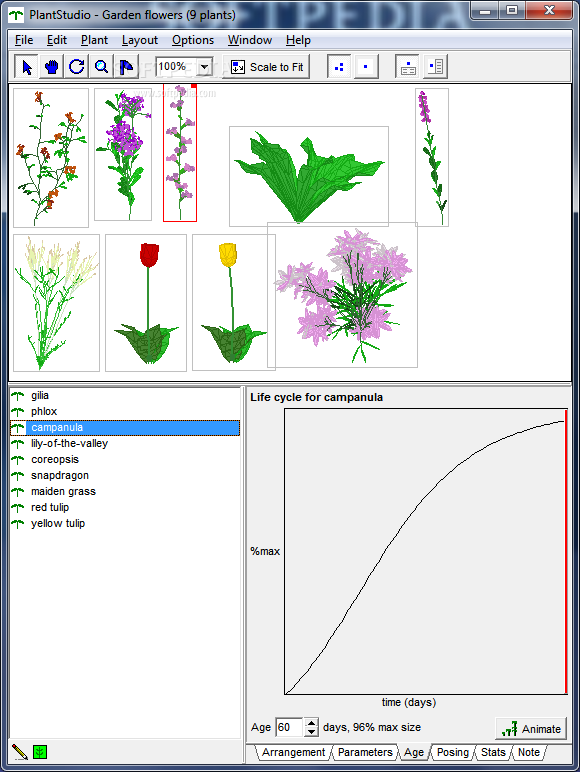This screenshot has height=772, width=580.
Task: Click the plant icon beside snapdragon
Action: tap(18, 476)
